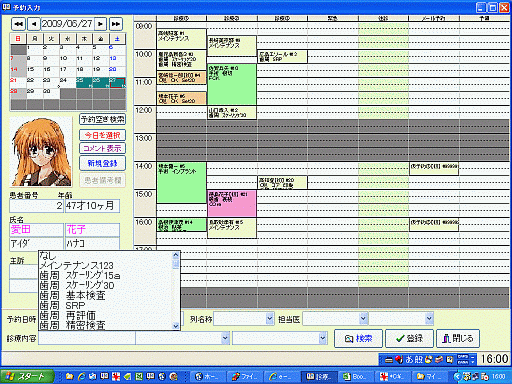Click コメント表示 button

click(x=102, y=148)
